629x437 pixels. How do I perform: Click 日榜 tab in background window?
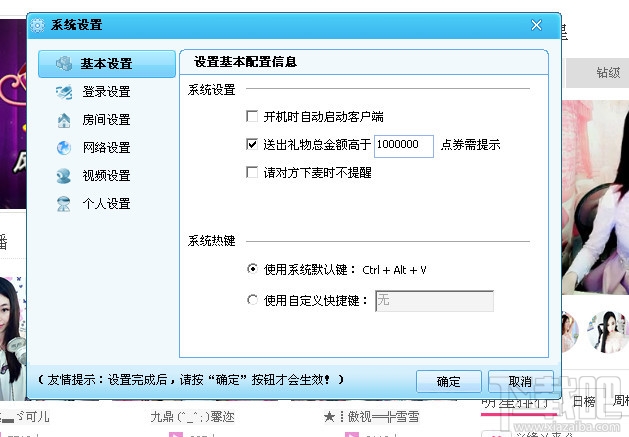[x=584, y=401]
